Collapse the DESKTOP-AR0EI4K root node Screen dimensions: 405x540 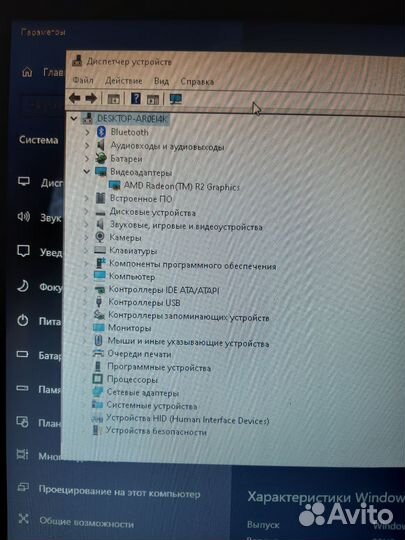pyautogui.click(x=73, y=118)
